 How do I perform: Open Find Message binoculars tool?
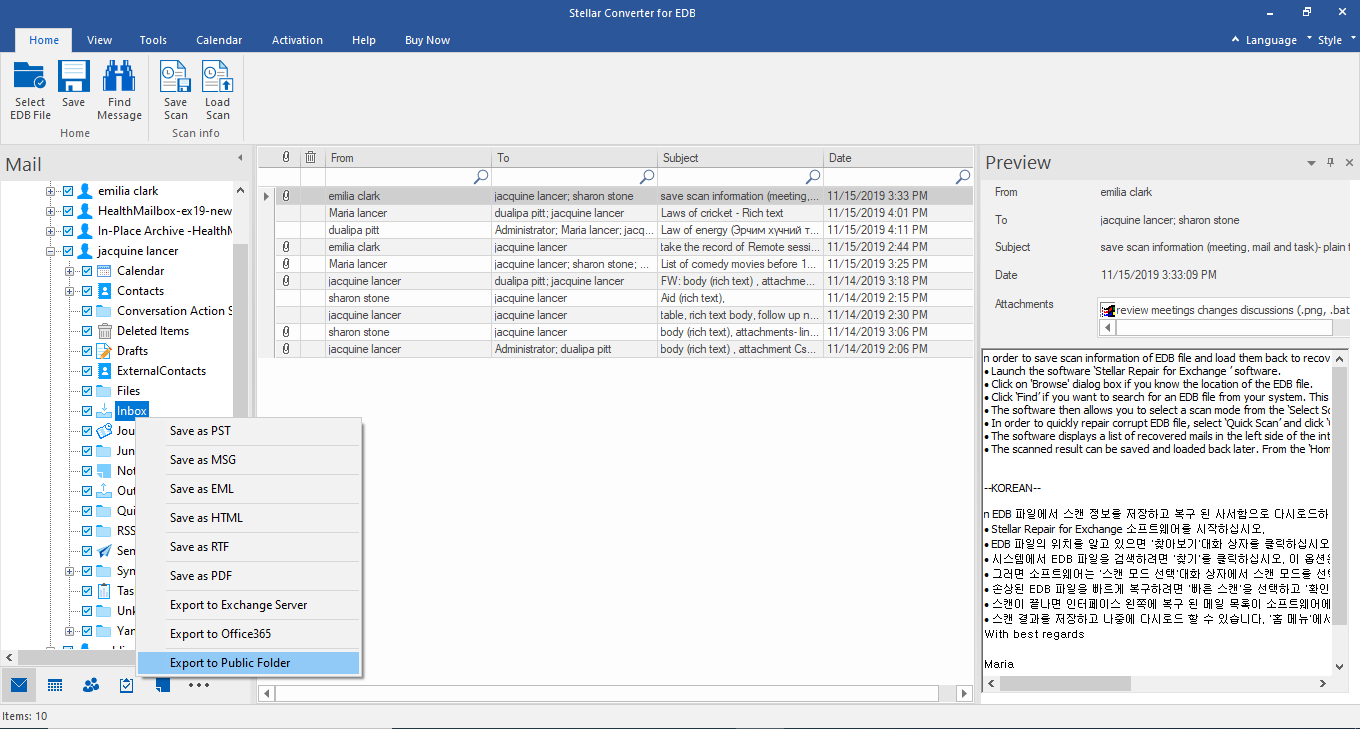click(119, 76)
